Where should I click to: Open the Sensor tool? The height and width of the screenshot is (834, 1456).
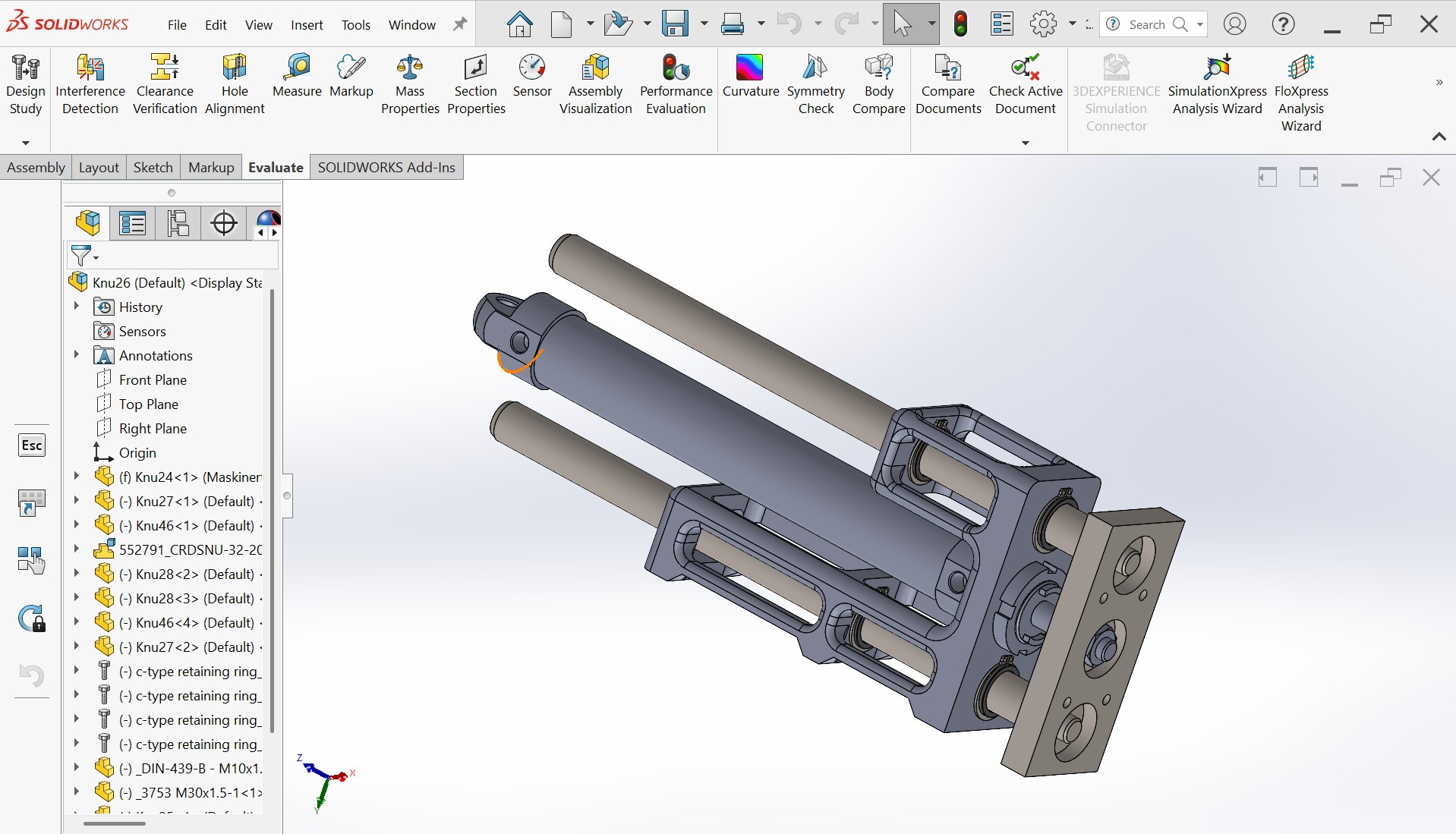(532, 76)
